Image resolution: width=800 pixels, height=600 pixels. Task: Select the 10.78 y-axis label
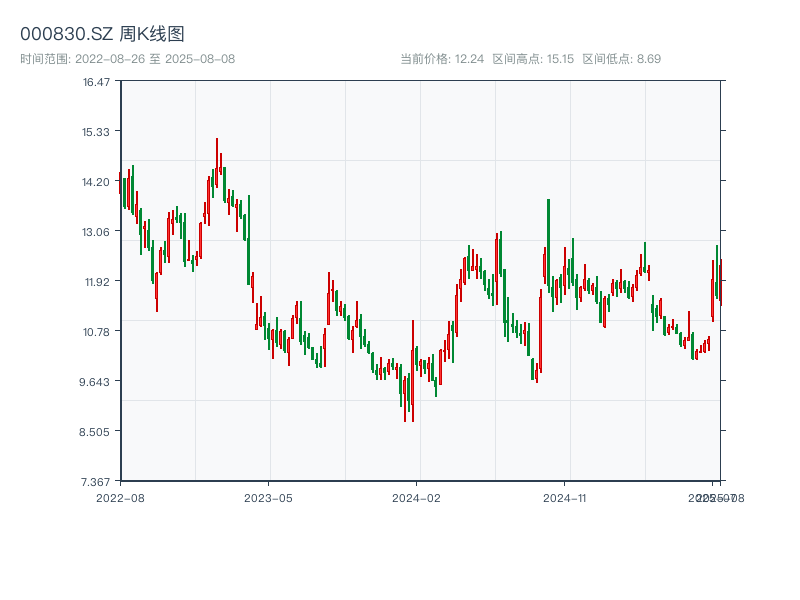97,331
